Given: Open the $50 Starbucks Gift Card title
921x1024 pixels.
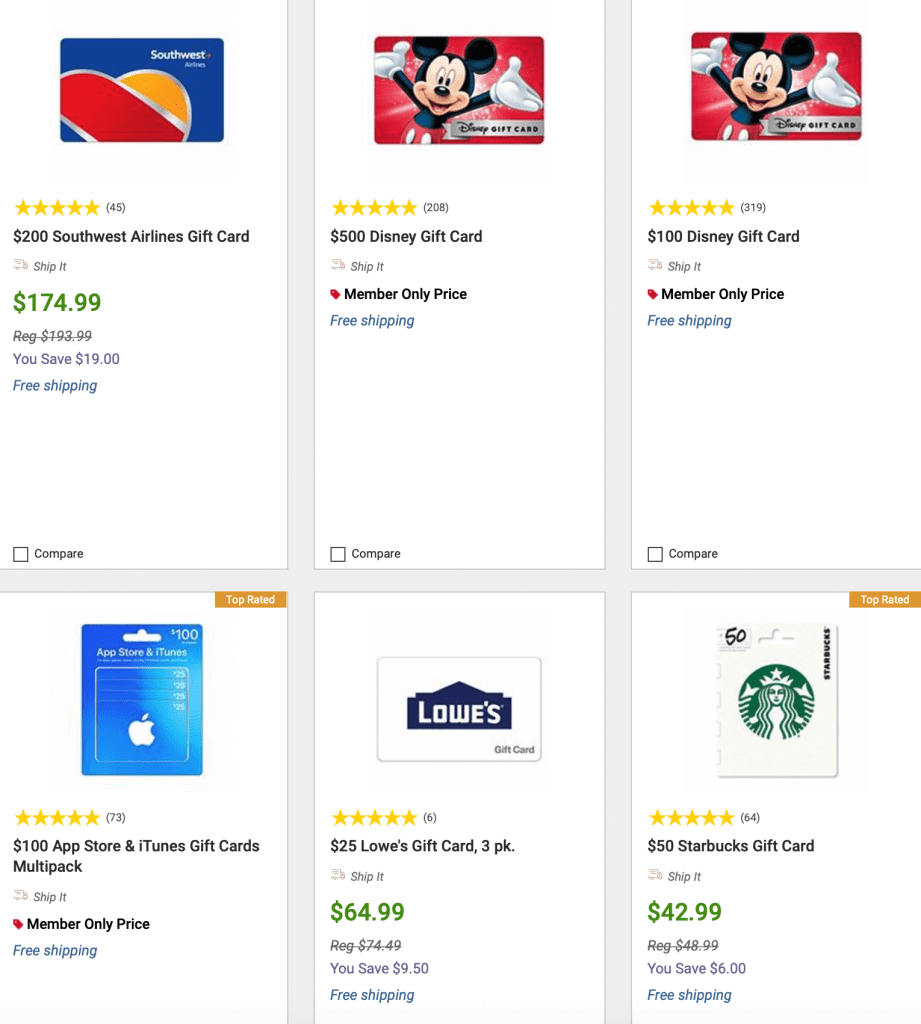Looking at the screenshot, I should pos(730,846).
